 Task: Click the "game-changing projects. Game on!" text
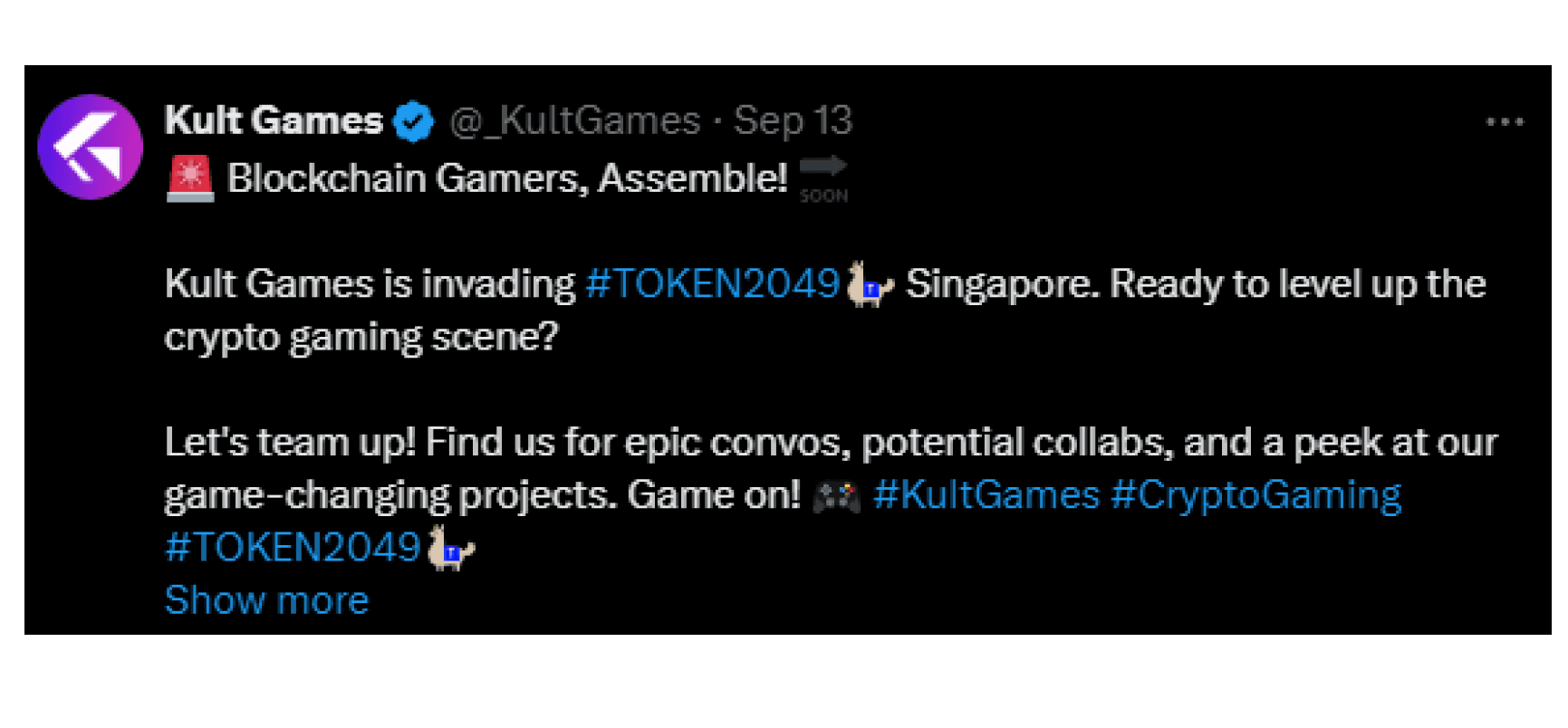tap(482, 496)
